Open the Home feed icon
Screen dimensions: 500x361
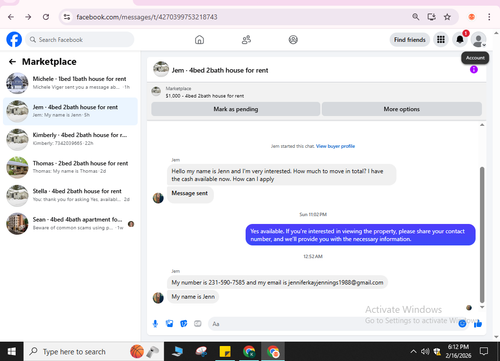[x=199, y=40]
